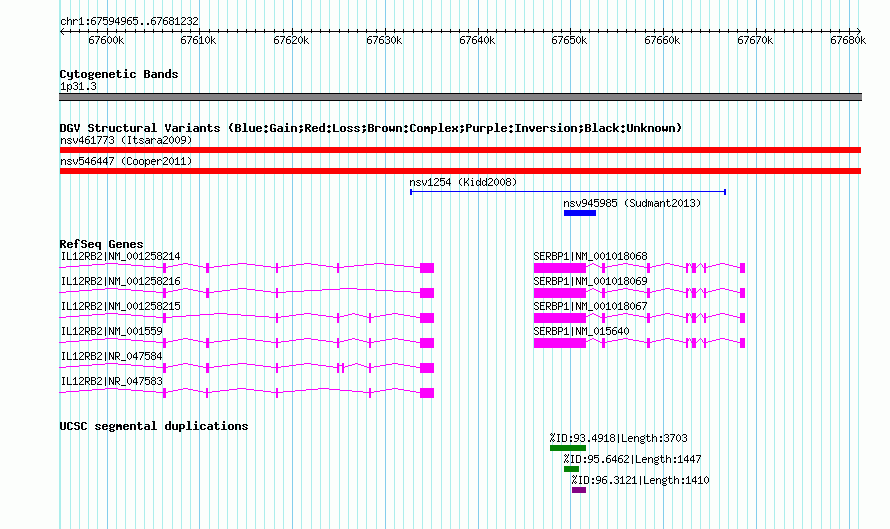Select %ID:93.4918|Length:3703 duplication label

(x=618, y=438)
